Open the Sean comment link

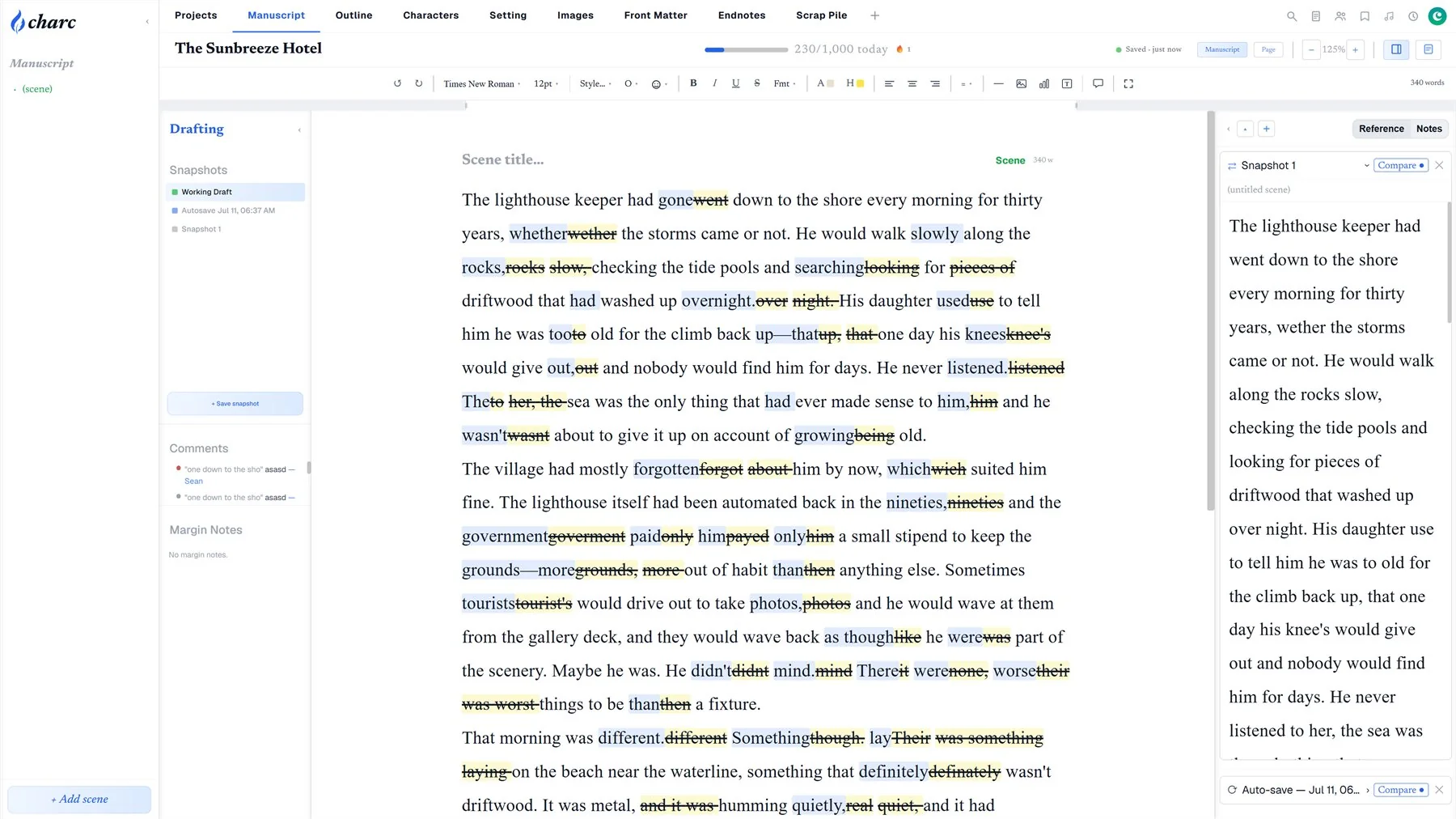pyautogui.click(x=193, y=481)
